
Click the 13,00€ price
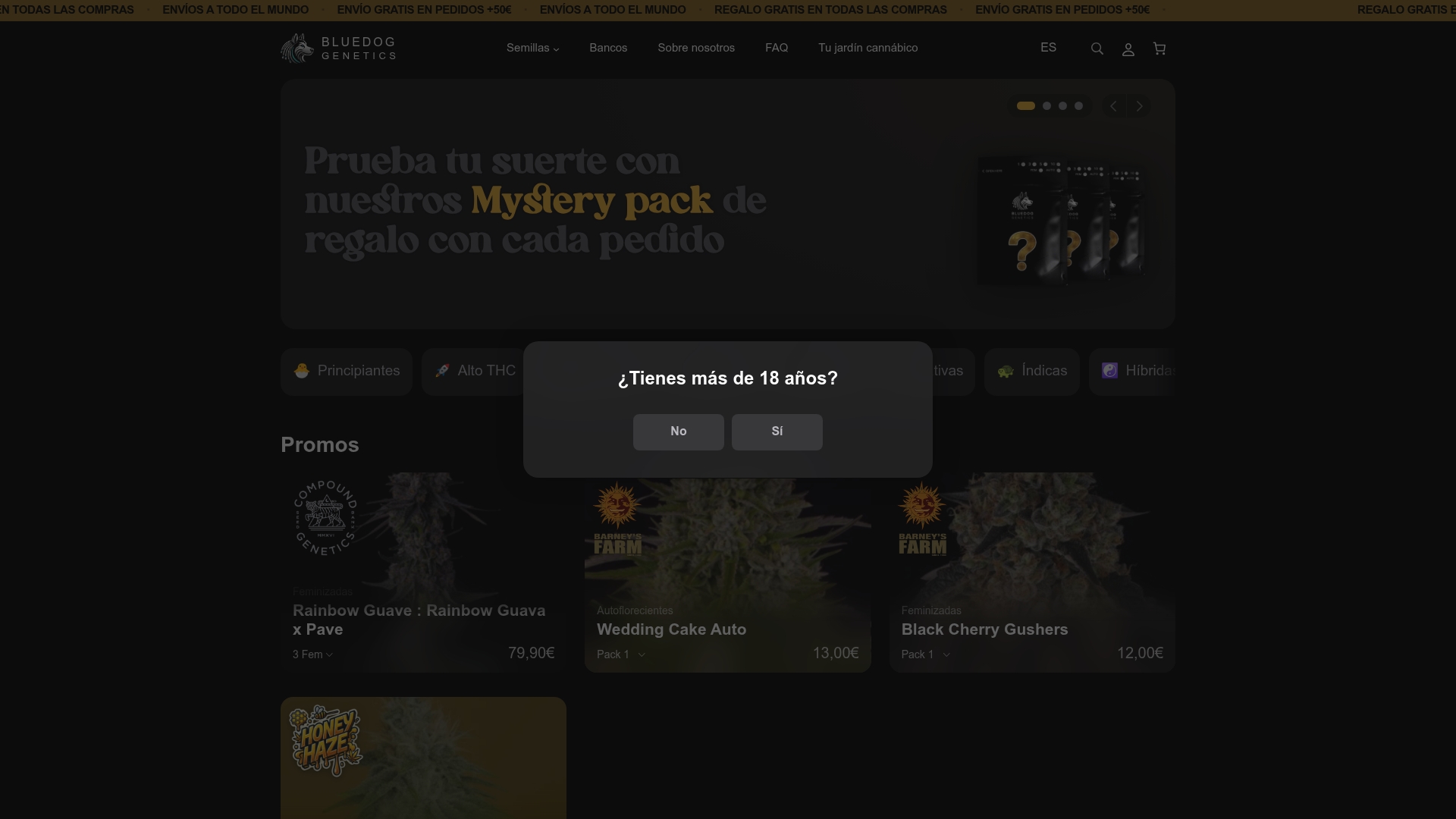point(836,653)
